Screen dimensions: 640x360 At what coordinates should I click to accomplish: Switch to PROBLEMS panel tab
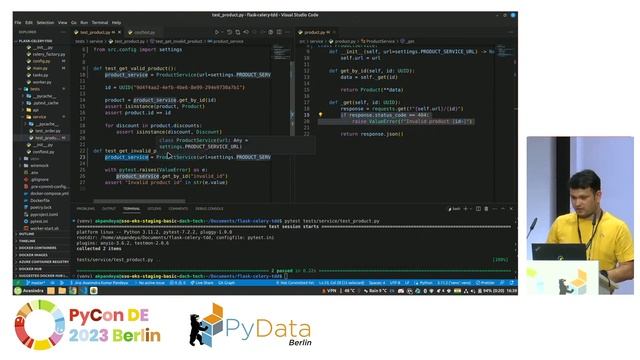tap(86, 209)
